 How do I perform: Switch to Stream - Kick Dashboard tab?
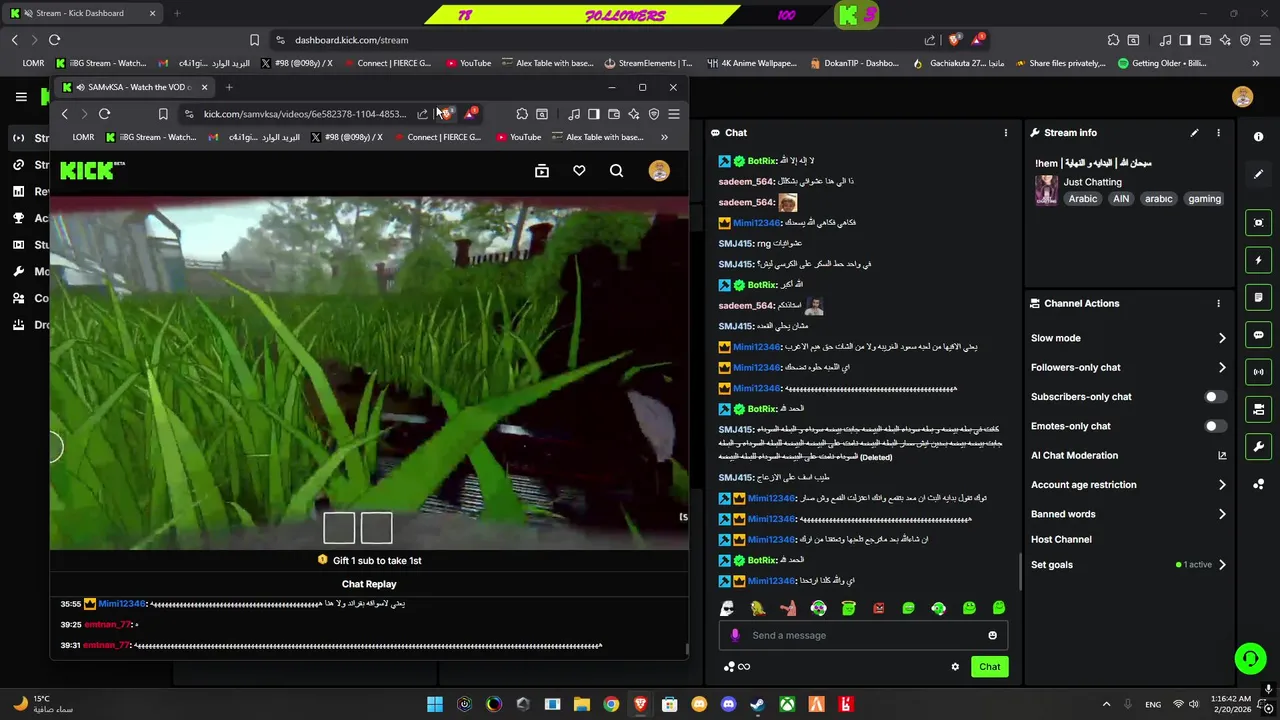84,13
